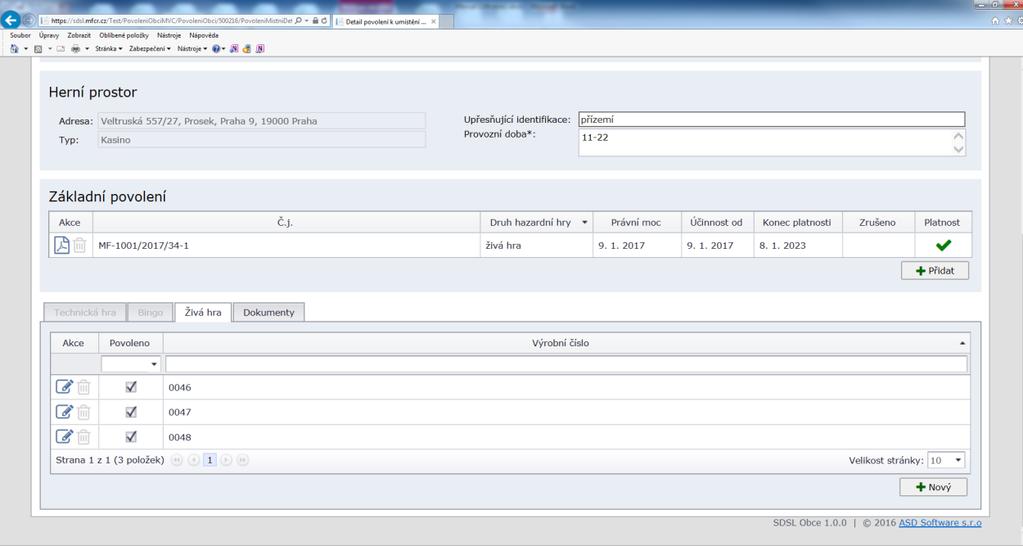Screen dimensions: 1023x546
Task: Go to next page in pager
Action: [x=226, y=460]
